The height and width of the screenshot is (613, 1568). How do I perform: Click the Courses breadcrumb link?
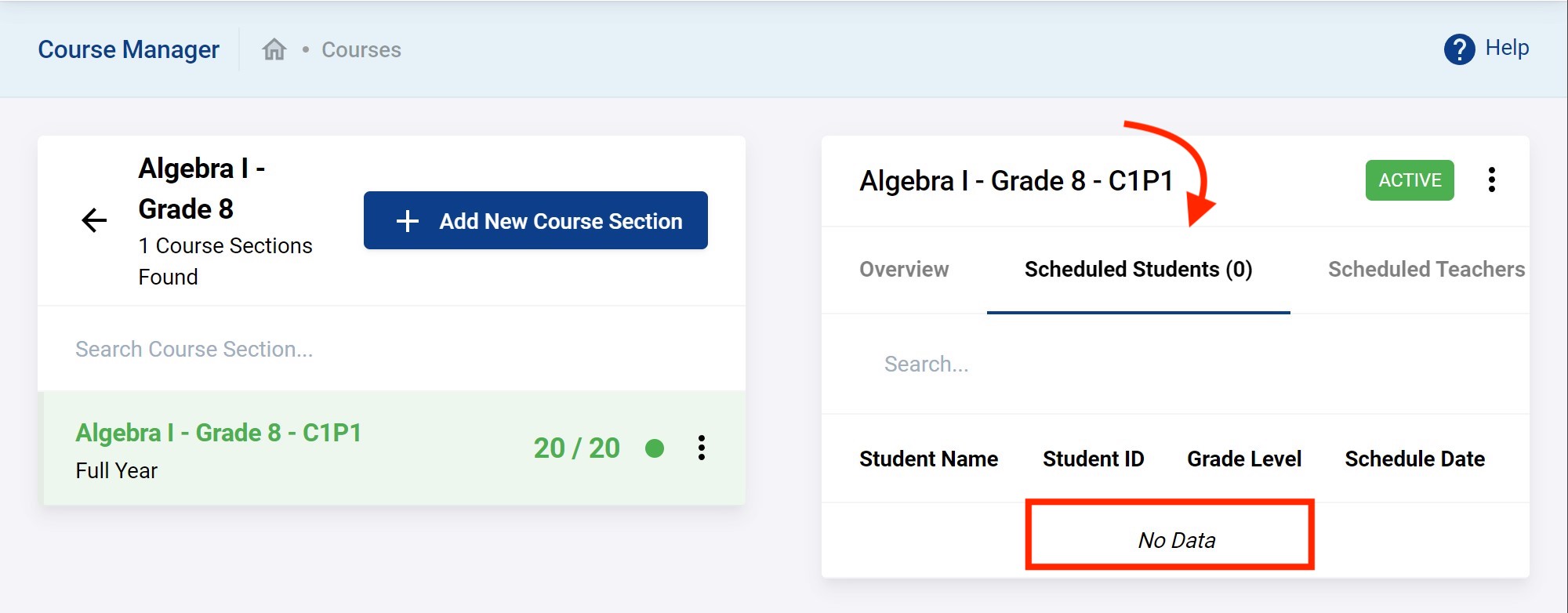pyautogui.click(x=361, y=50)
